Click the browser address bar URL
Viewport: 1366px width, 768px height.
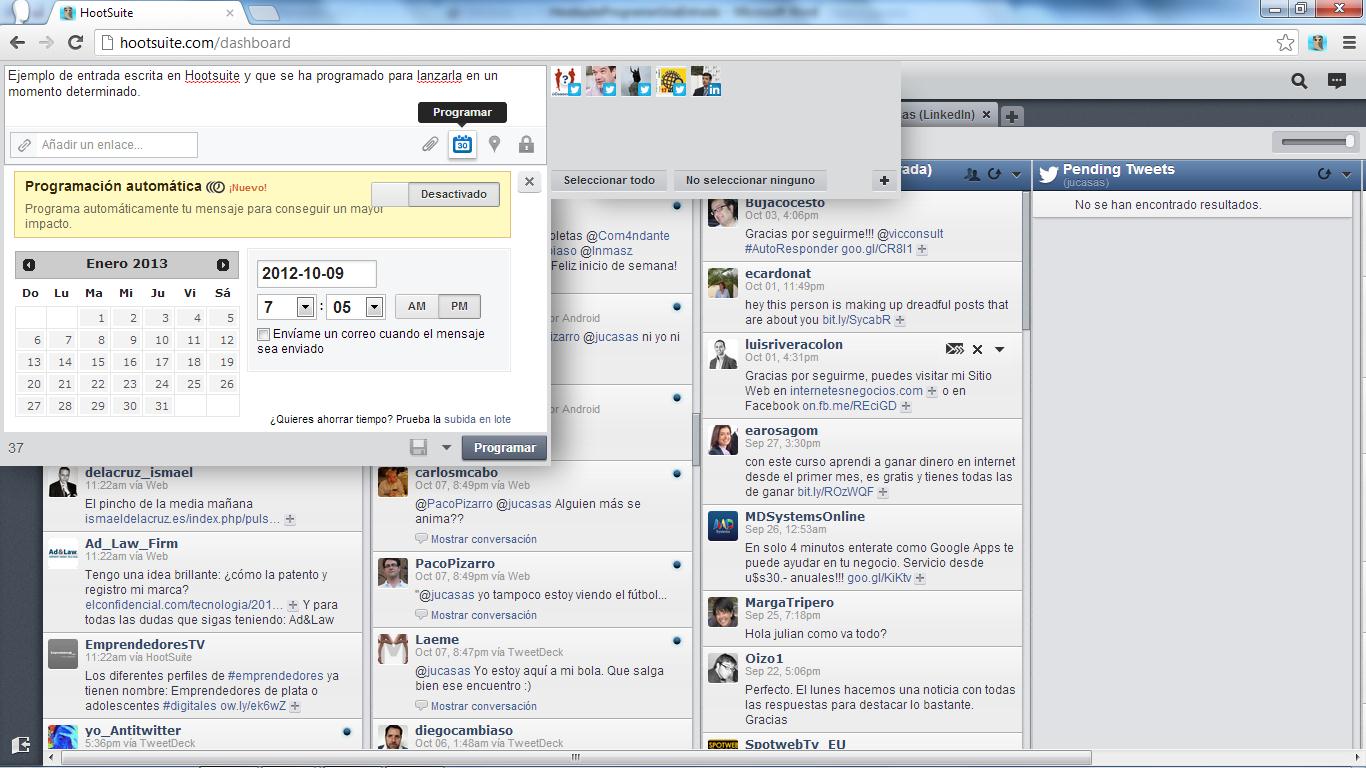(205, 43)
